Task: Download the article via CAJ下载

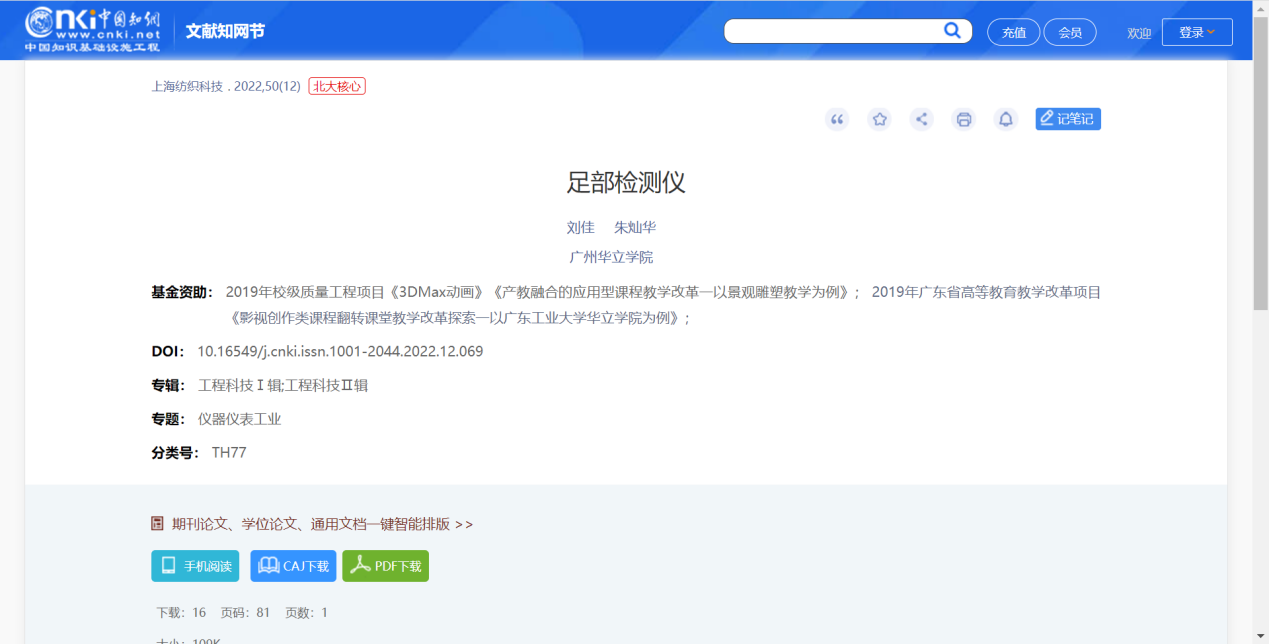Action: click(x=293, y=566)
